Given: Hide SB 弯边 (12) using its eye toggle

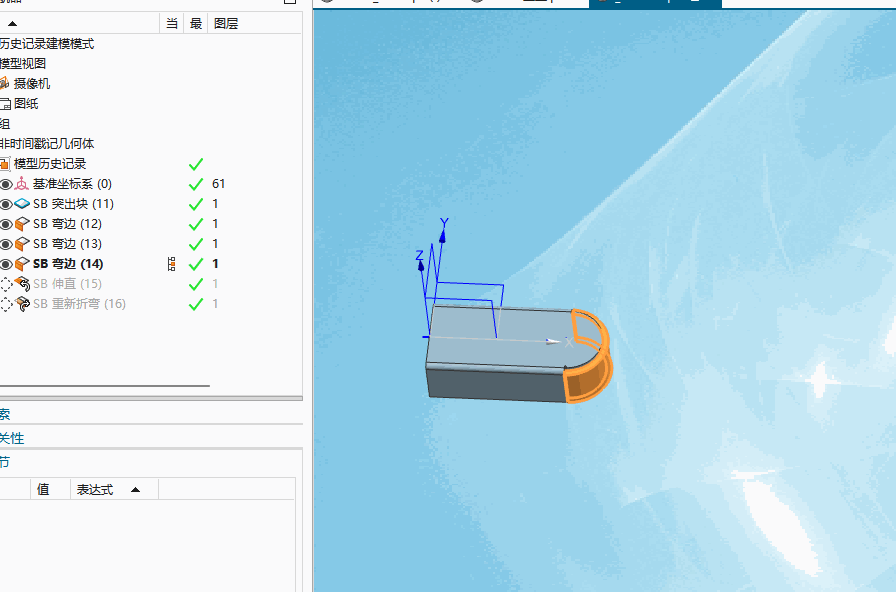Looking at the screenshot, I should click(x=6, y=225).
